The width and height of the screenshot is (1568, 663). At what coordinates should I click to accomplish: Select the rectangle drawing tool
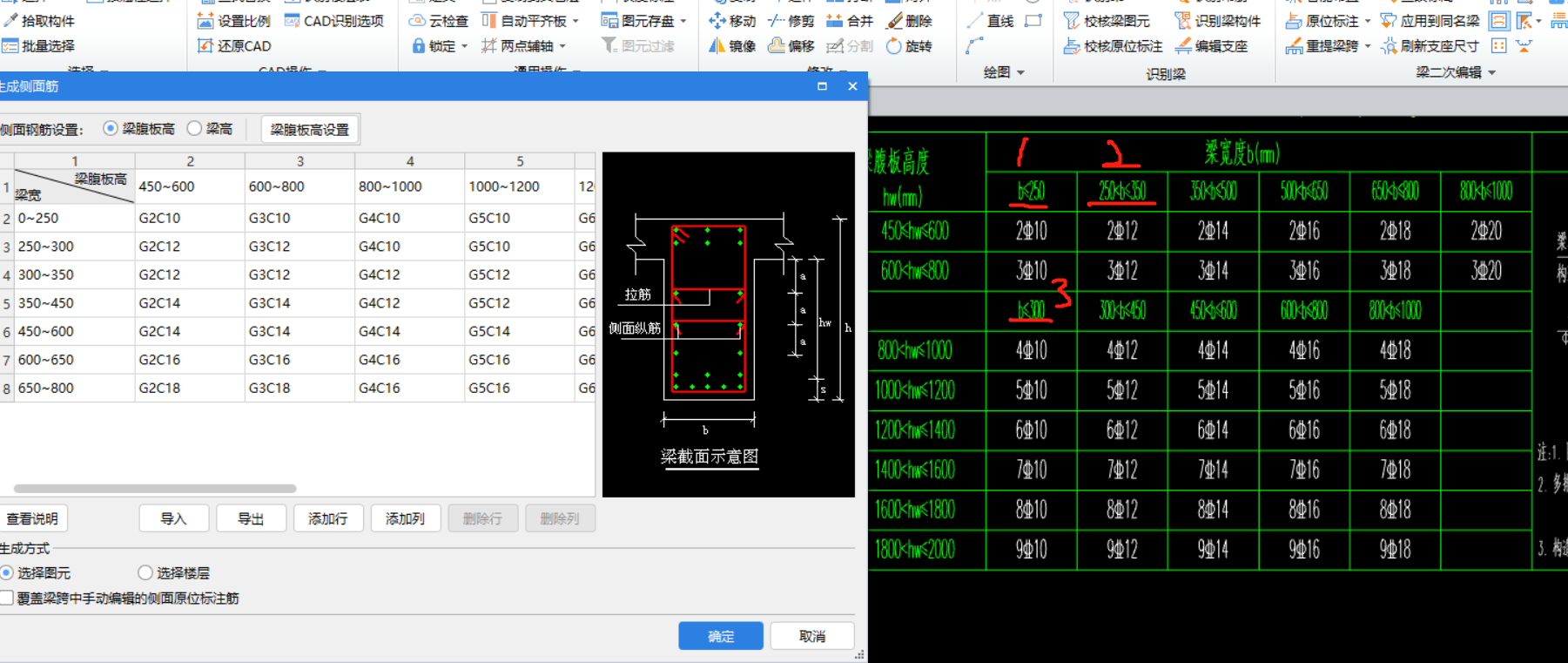point(1033,21)
